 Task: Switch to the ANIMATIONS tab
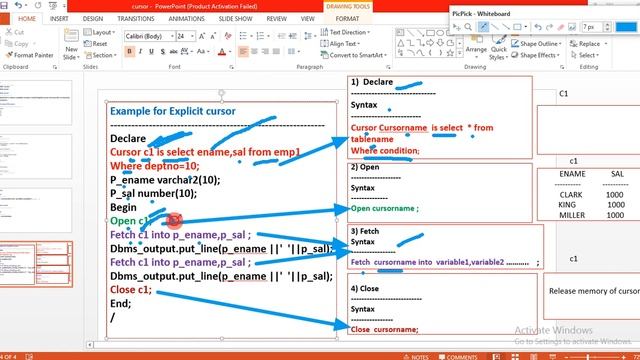pos(186,19)
